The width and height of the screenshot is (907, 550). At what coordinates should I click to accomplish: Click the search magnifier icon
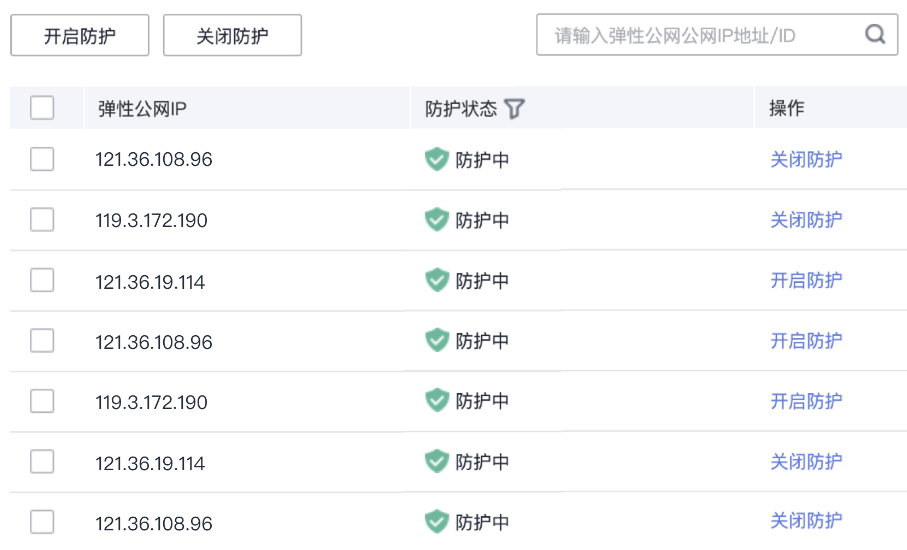875,35
